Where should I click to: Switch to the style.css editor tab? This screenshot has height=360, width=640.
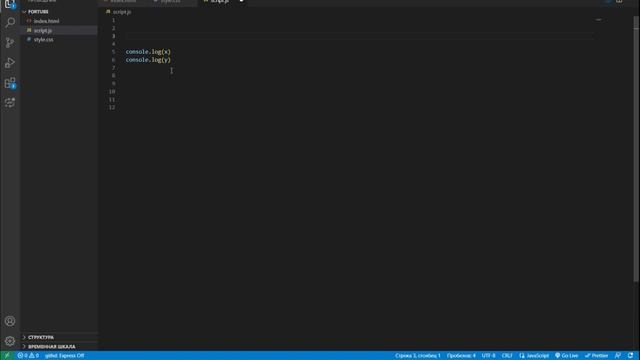coord(171,2)
